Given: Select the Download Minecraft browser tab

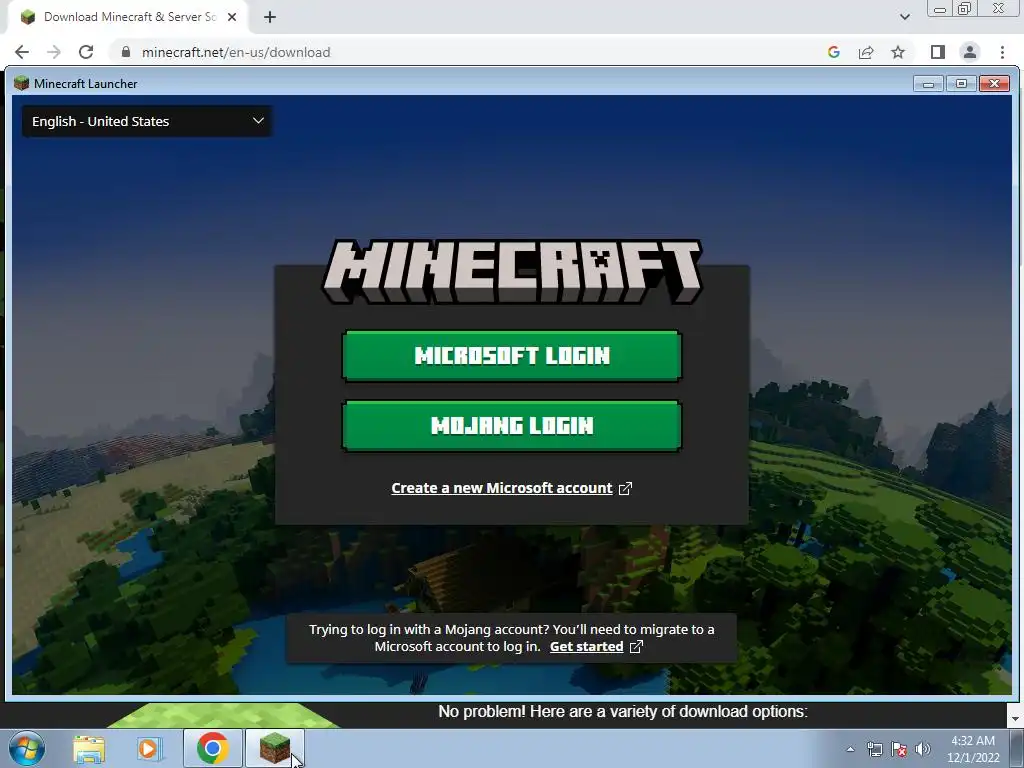Looking at the screenshot, I should [127, 17].
